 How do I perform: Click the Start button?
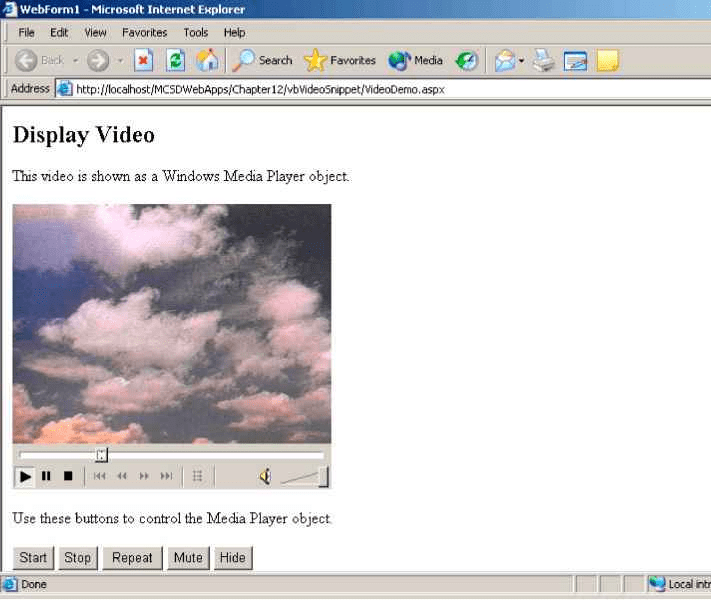[x=33, y=557]
